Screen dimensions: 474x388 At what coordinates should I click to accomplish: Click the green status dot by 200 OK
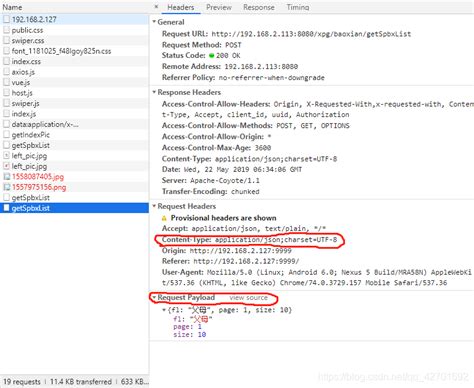(x=211, y=56)
